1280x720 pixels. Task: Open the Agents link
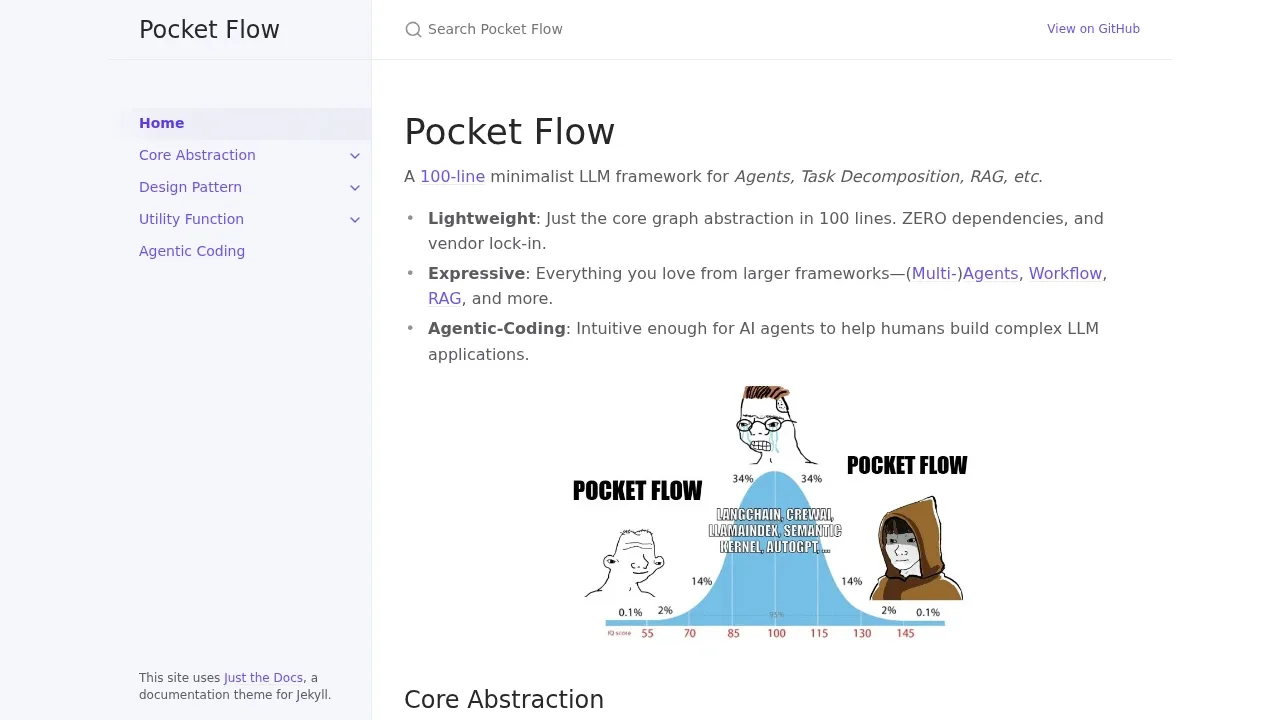(990, 273)
